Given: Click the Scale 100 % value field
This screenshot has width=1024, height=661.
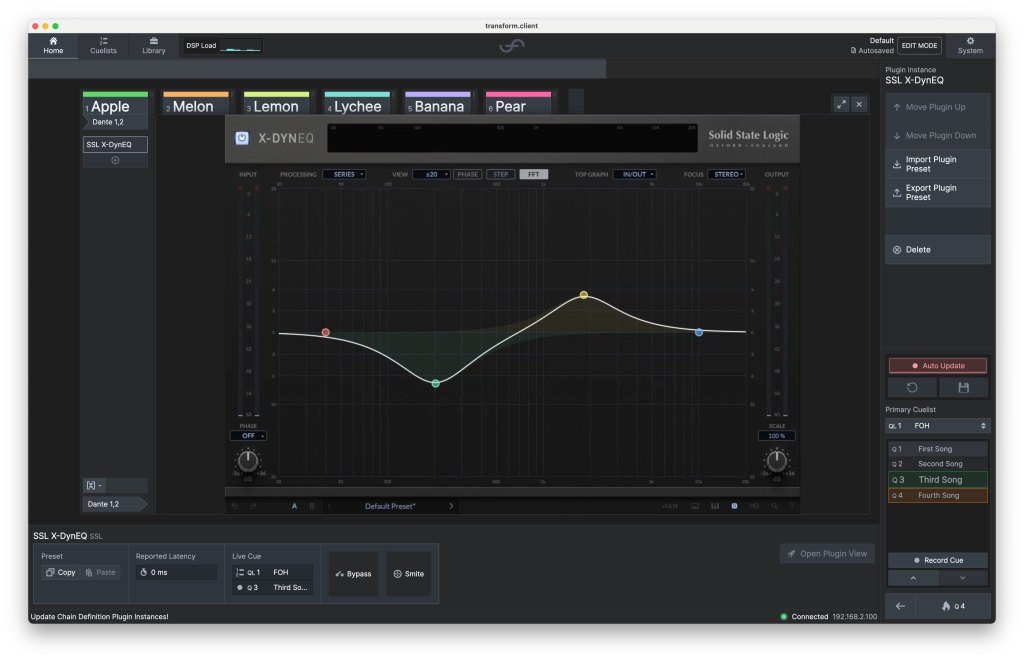Looking at the screenshot, I should tap(776, 436).
